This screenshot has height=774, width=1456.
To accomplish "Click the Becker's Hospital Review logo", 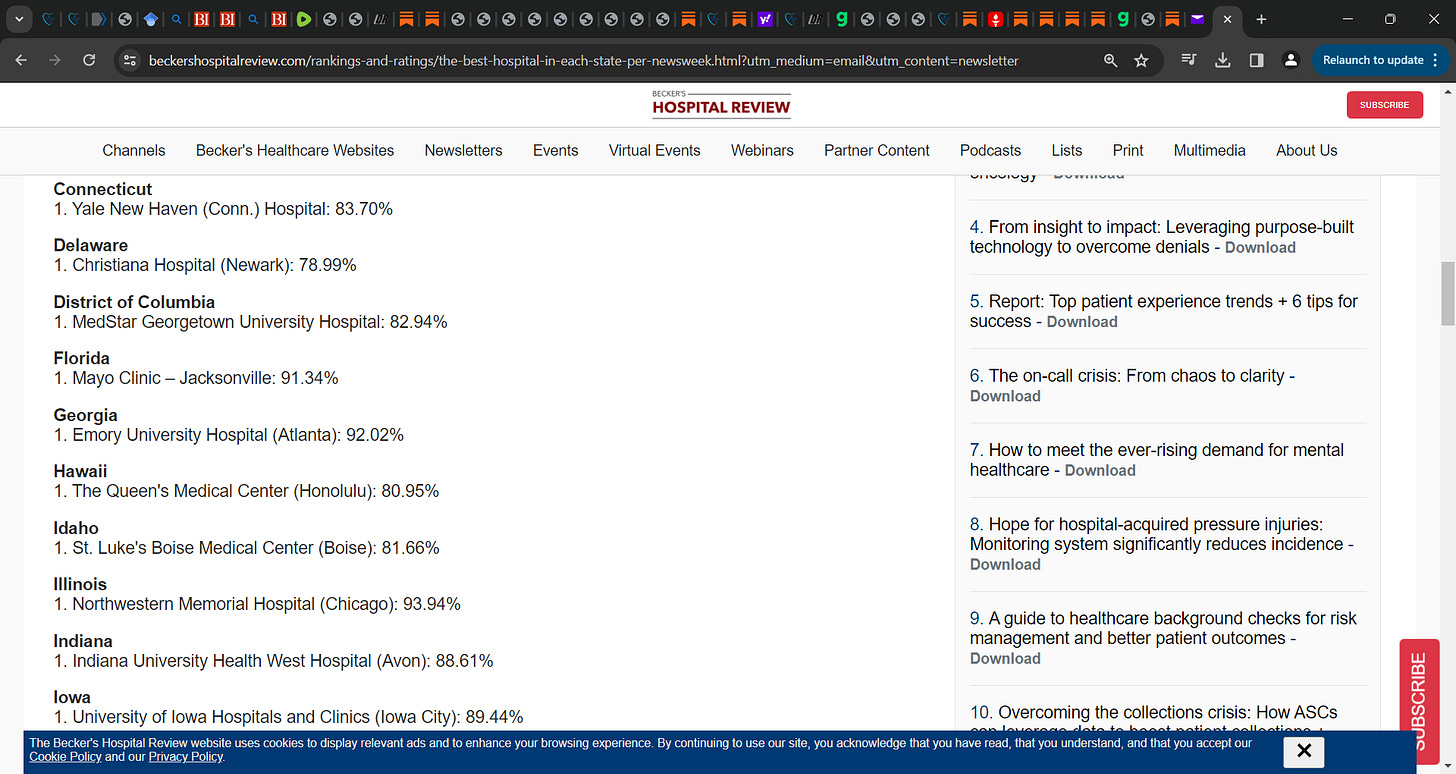I will point(721,104).
